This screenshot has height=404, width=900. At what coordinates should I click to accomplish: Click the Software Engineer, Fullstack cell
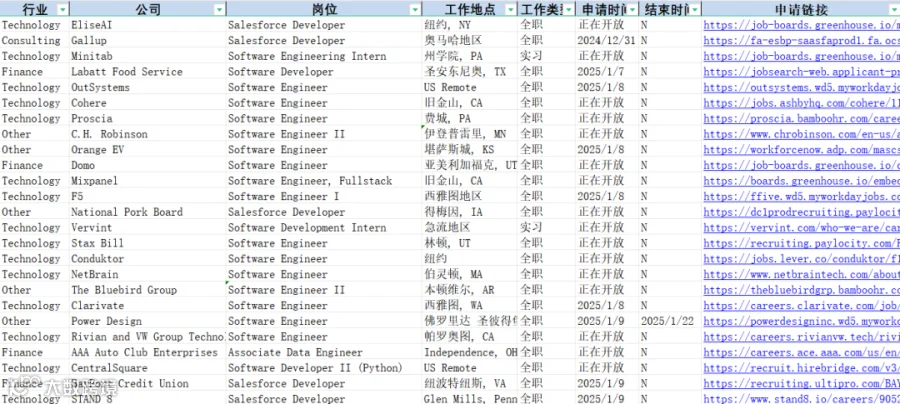click(324, 181)
